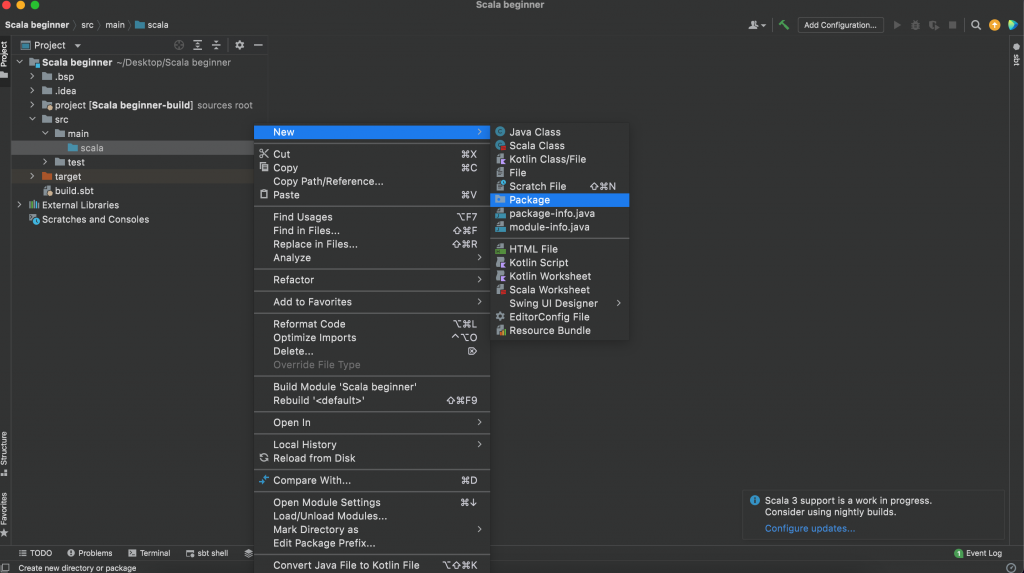Viewport: 1024px width, 573px height.
Task: Choose Kotlin Class/File from New submenu
Action: click(560, 159)
